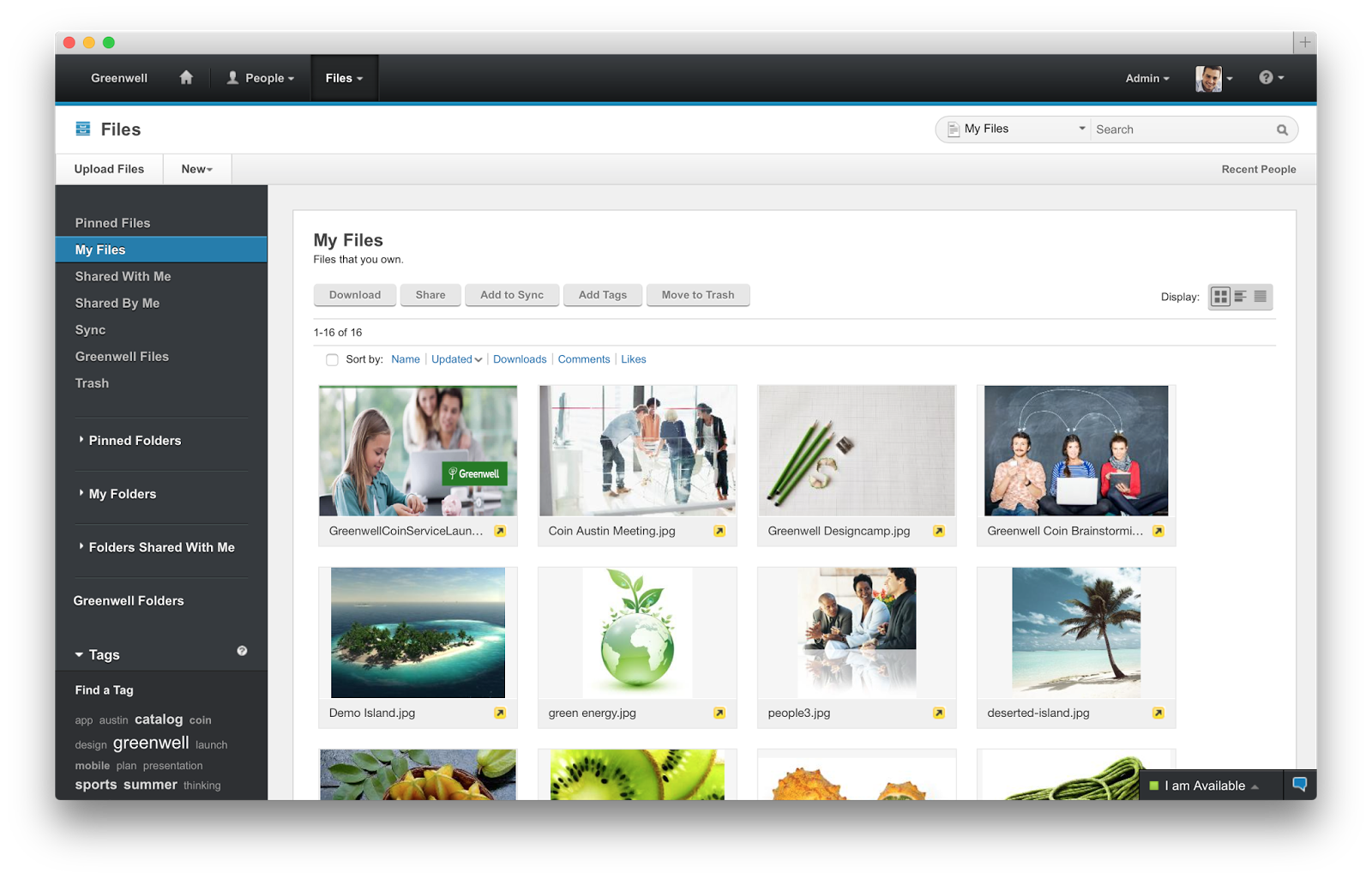The image size is (1372, 879).
Task: Switch to compact list display view
Action: pos(1261,297)
